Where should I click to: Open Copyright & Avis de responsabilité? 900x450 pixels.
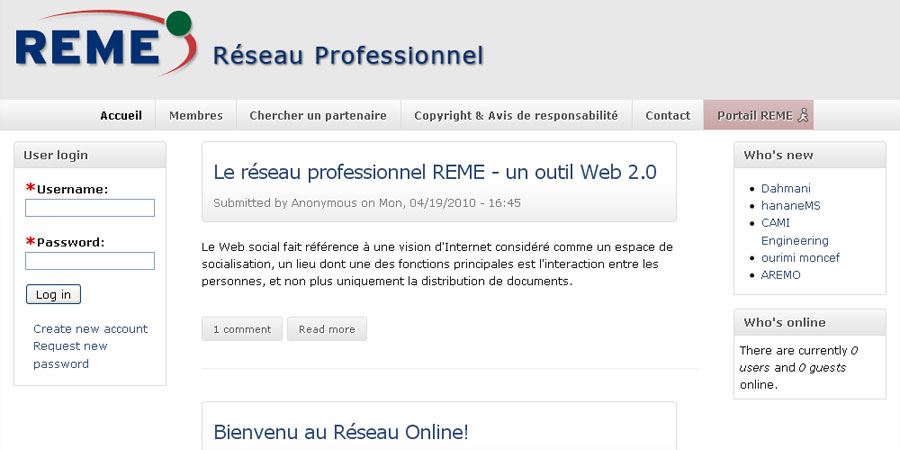(516, 115)
